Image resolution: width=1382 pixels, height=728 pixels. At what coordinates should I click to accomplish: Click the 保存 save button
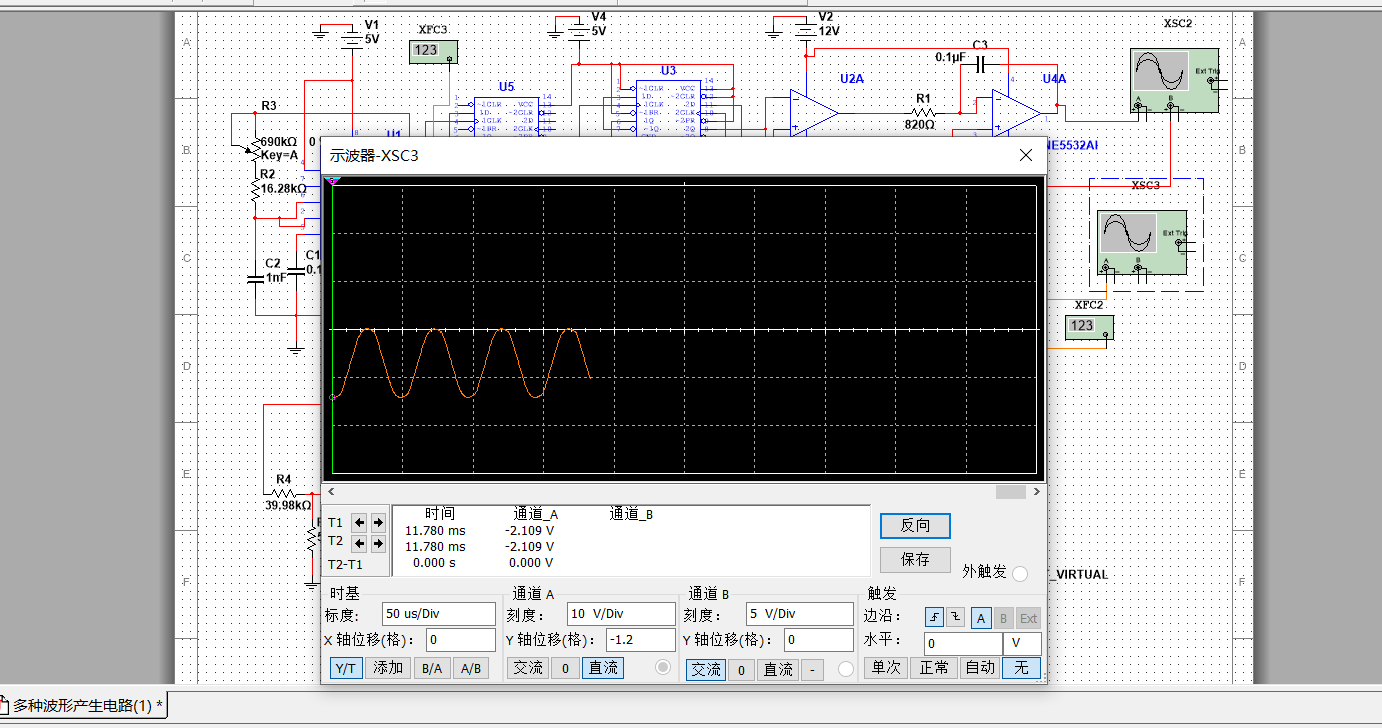(914, 560)
